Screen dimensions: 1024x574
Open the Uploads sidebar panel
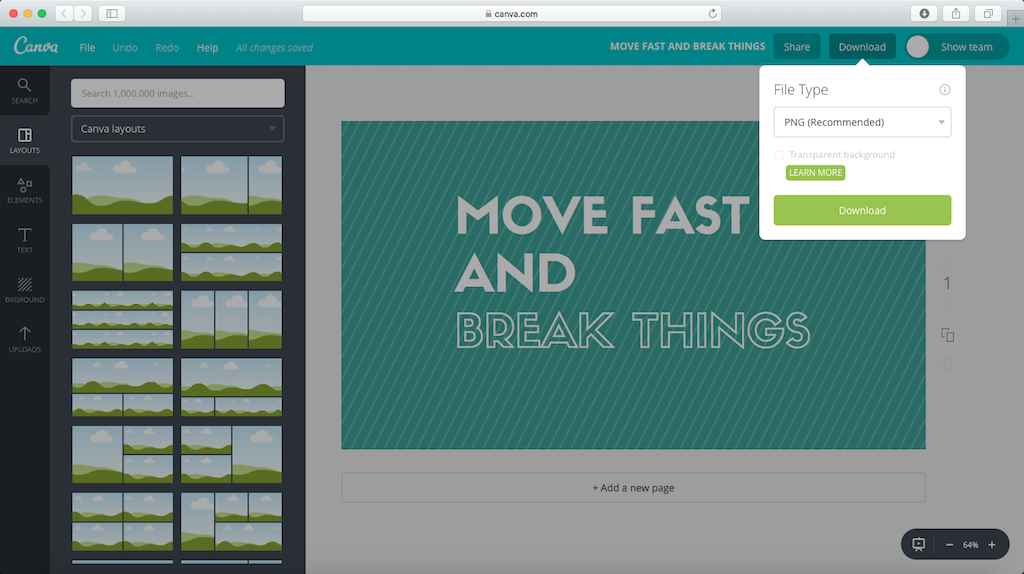(x=24, y=340)
